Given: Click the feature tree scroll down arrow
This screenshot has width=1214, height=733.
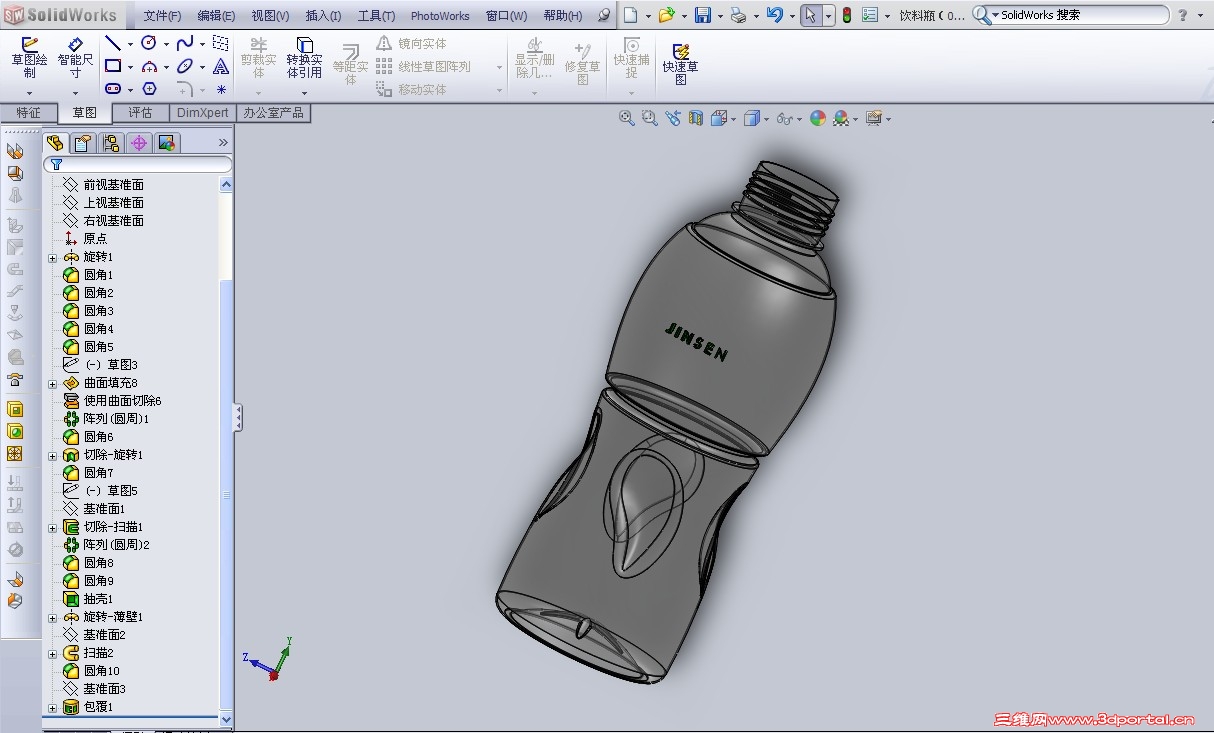Looking at the screenshot, I should 226,719.
